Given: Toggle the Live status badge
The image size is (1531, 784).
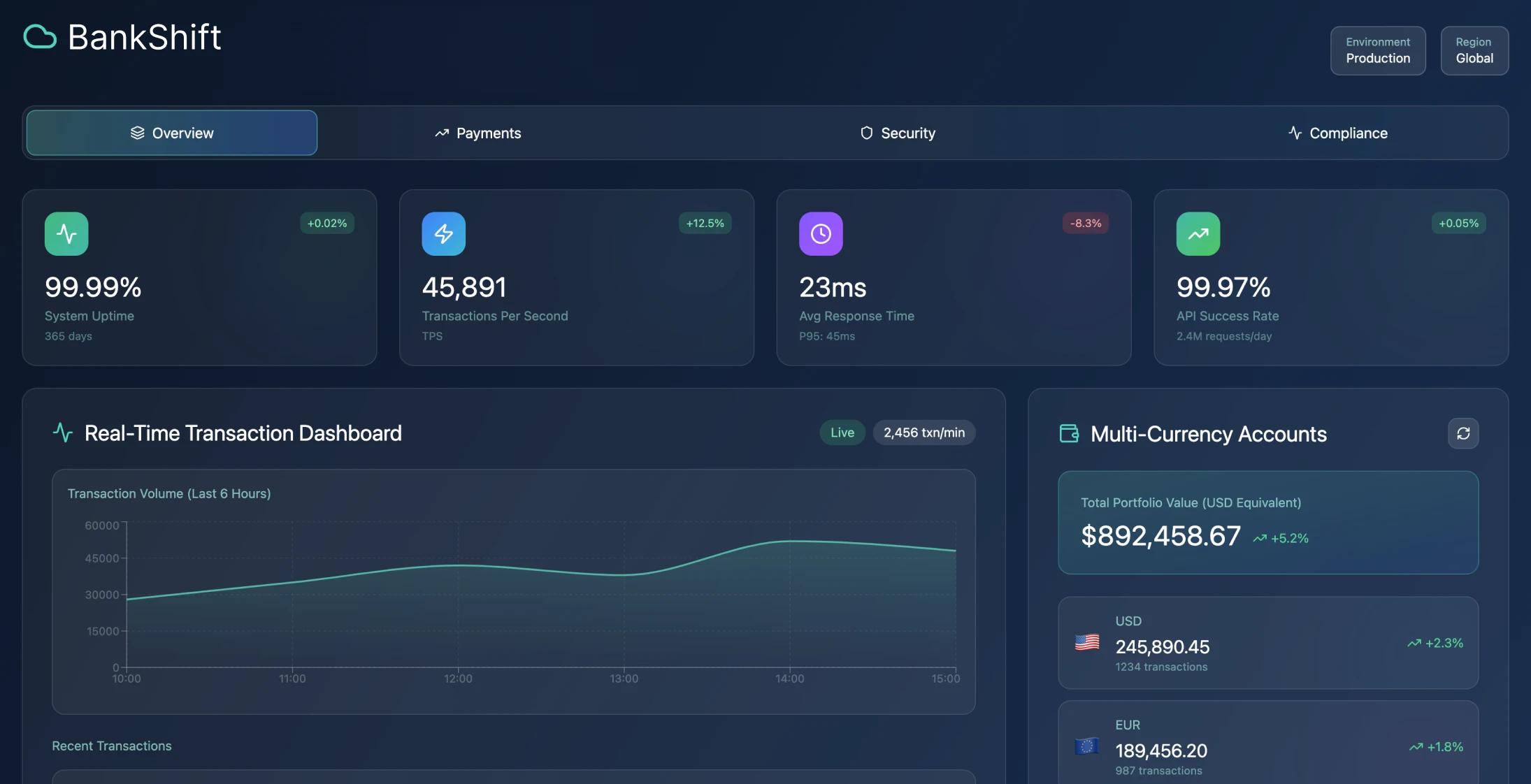Looking at the screenshot, I should click(x=842, y=433).
